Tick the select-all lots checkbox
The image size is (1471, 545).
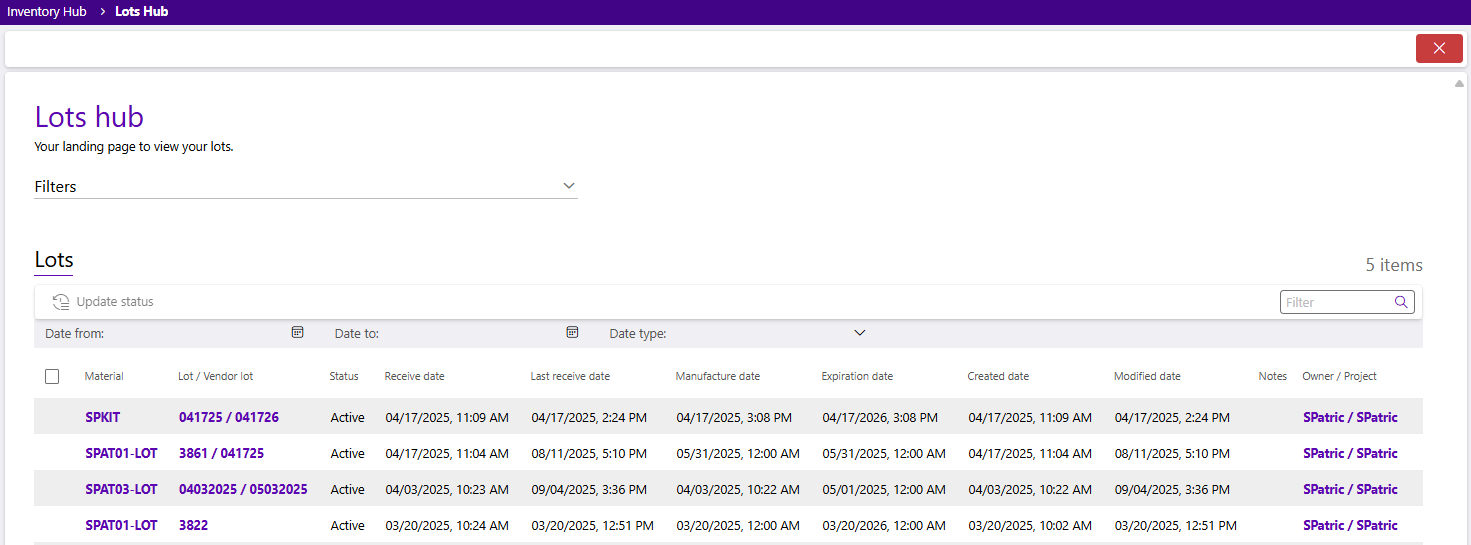point(52,377)
